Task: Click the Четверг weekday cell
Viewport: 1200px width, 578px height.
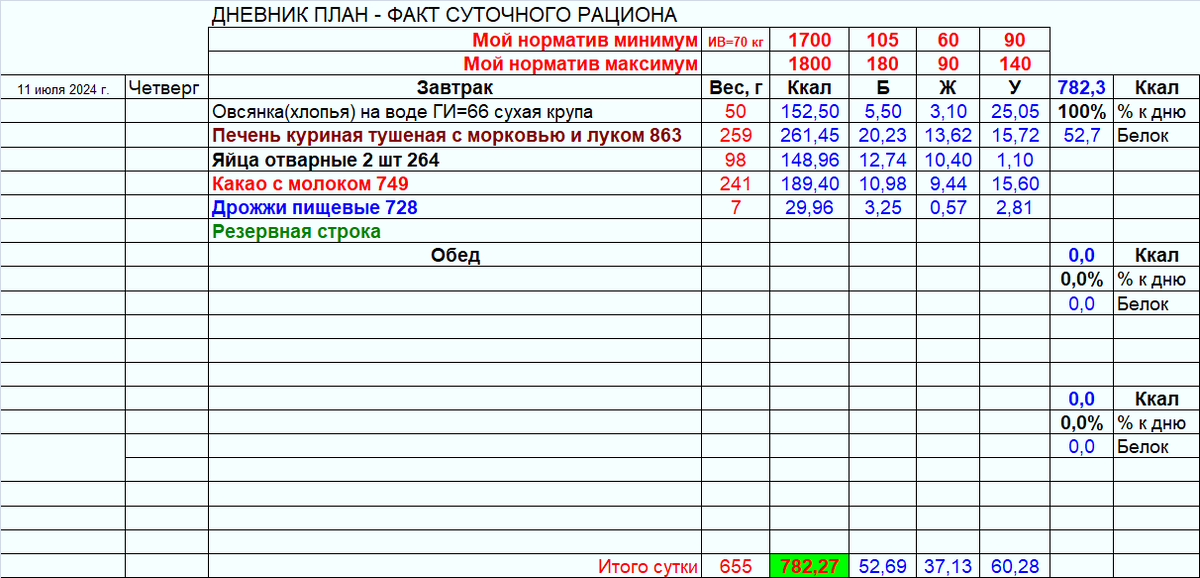Action: pyautogui.click(x=166, y=88)
